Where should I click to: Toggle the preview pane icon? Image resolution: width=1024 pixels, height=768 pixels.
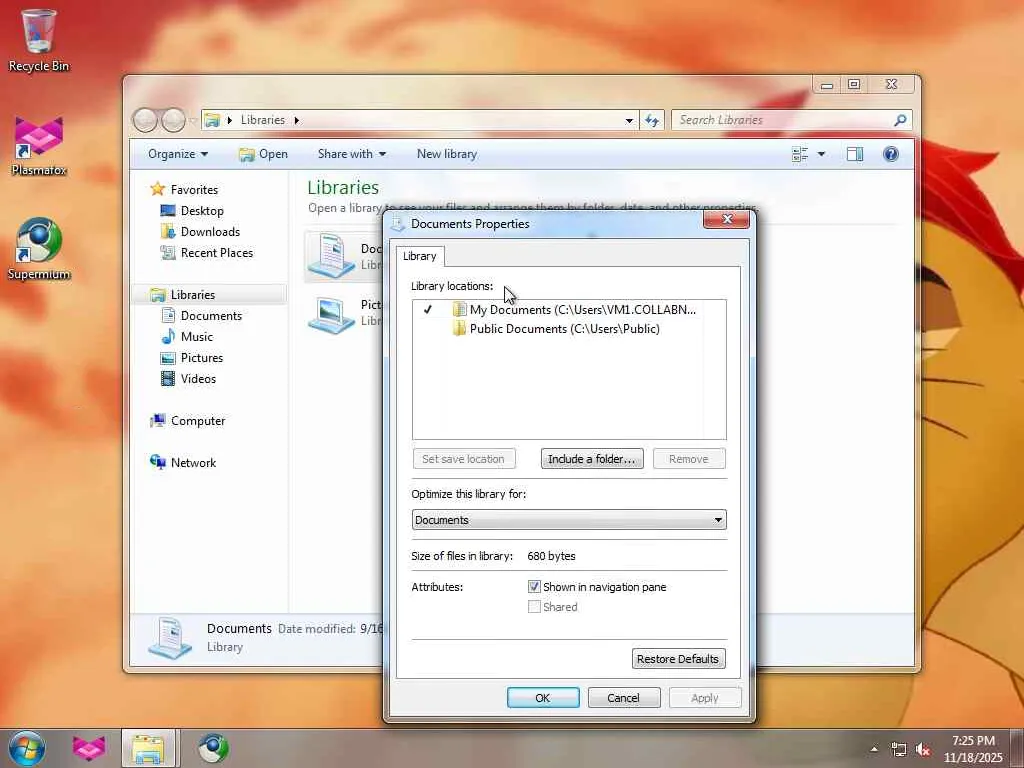pyautogui.click(x=855, y=154)
